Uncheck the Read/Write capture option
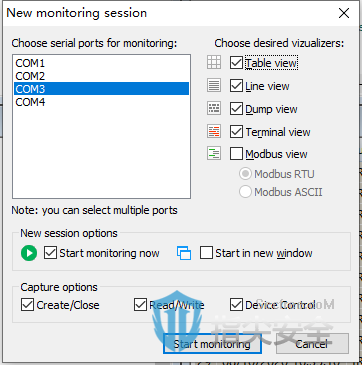 tap(140, 305)
